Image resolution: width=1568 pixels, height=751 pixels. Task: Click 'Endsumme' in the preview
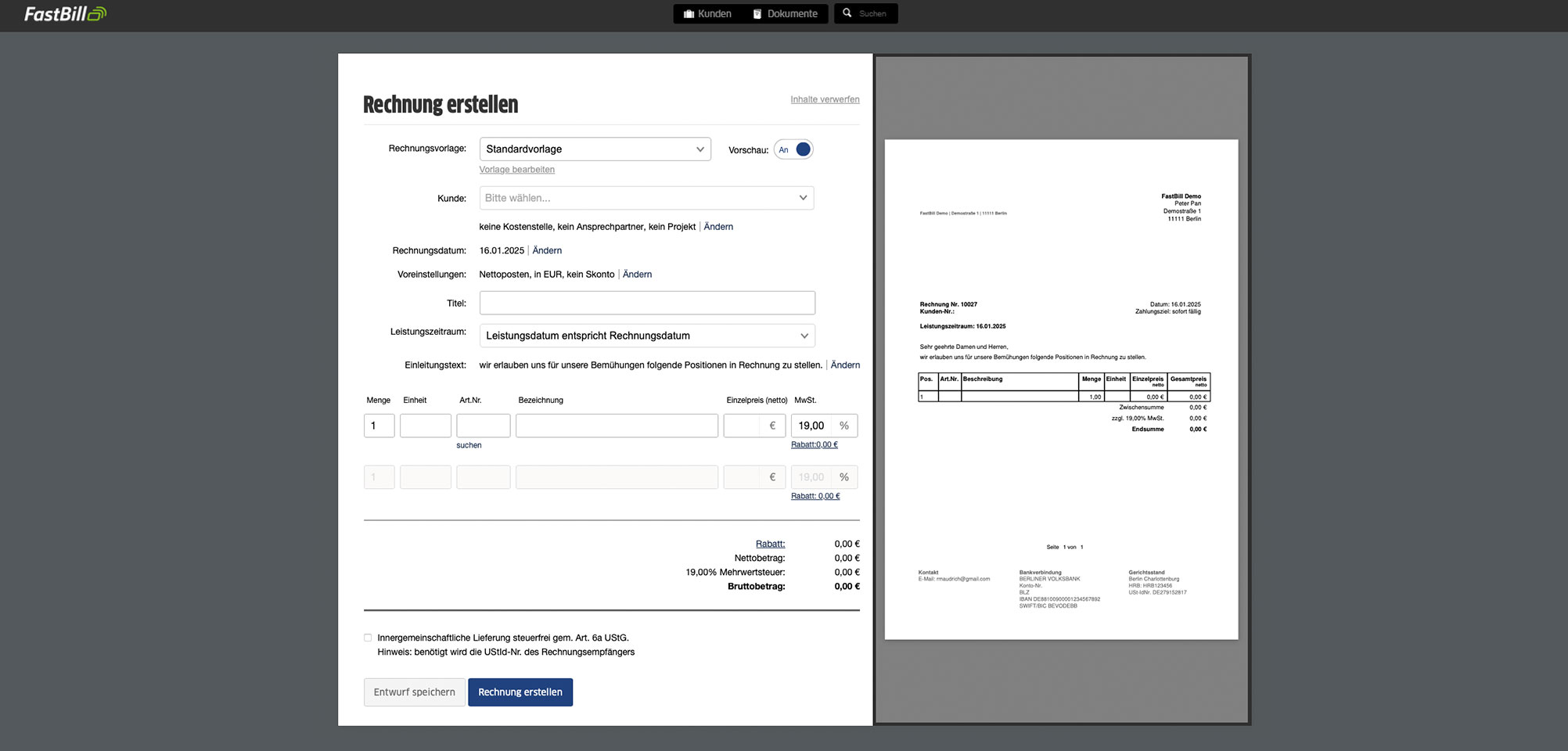[1148, 429]
